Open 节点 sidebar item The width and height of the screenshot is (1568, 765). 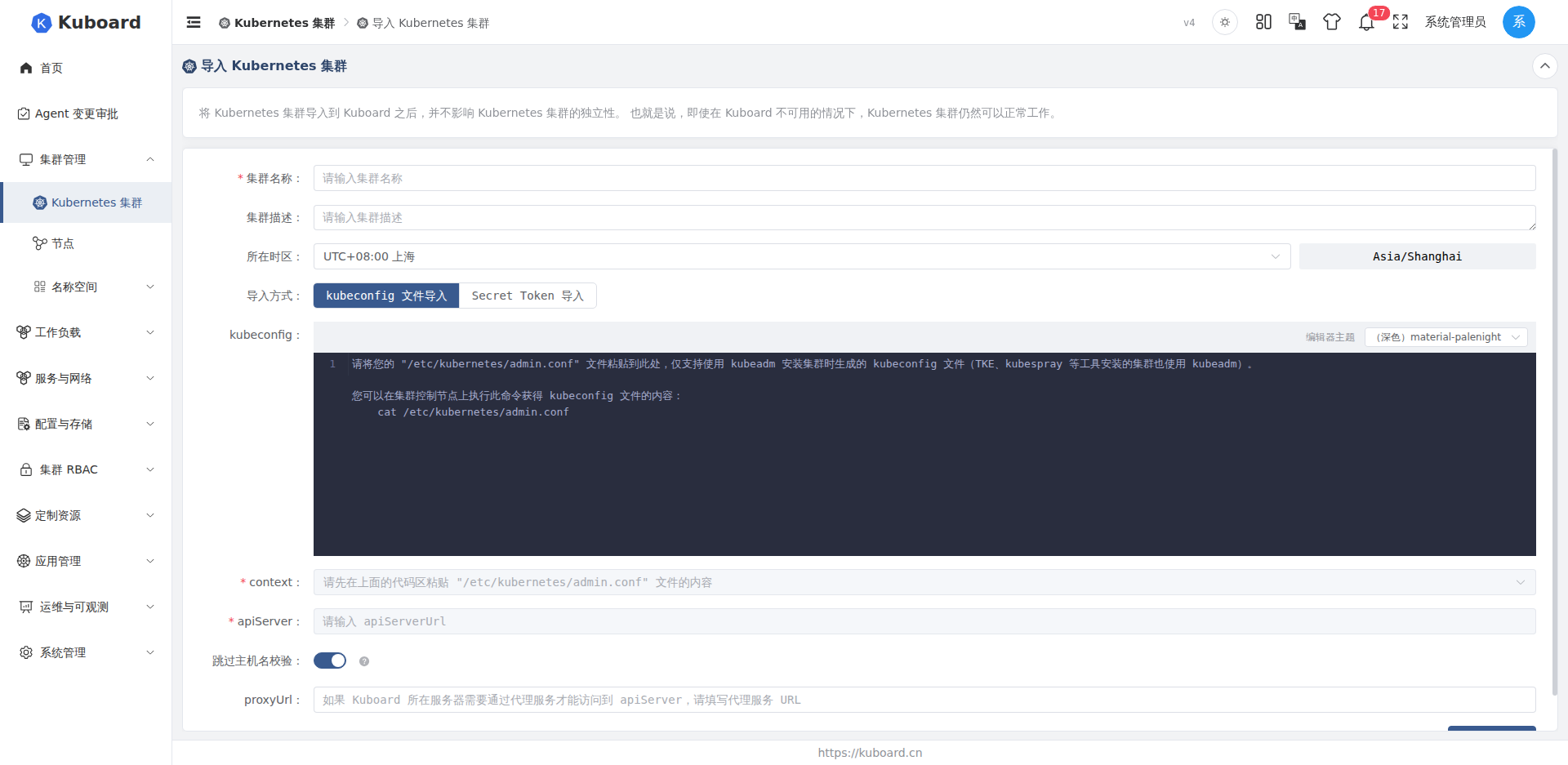(86, 243)
